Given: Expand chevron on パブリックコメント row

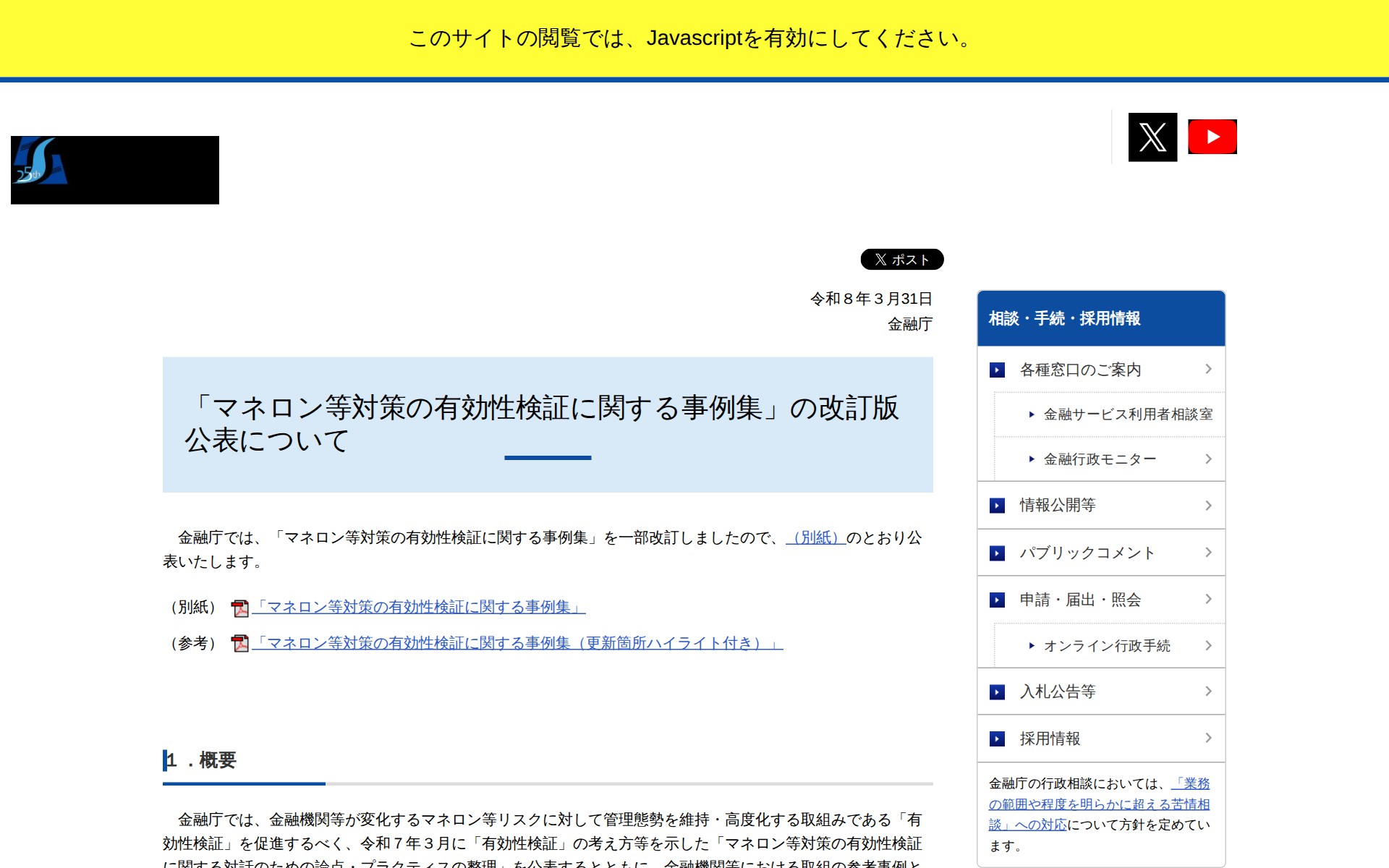Looking at the screenshot, I should pyautogui.click(x=1208, y=553).
